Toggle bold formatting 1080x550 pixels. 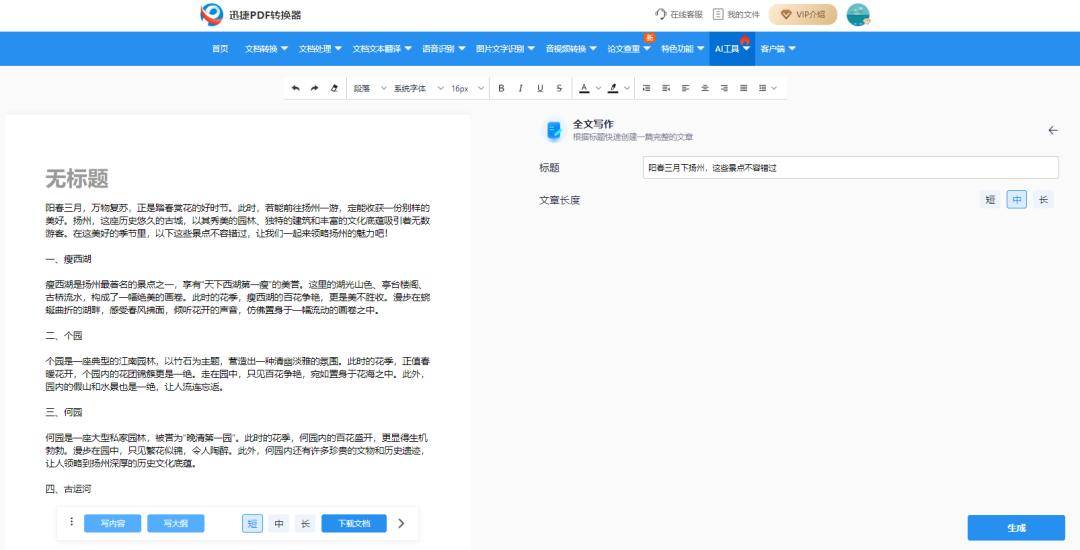(501, 88)
